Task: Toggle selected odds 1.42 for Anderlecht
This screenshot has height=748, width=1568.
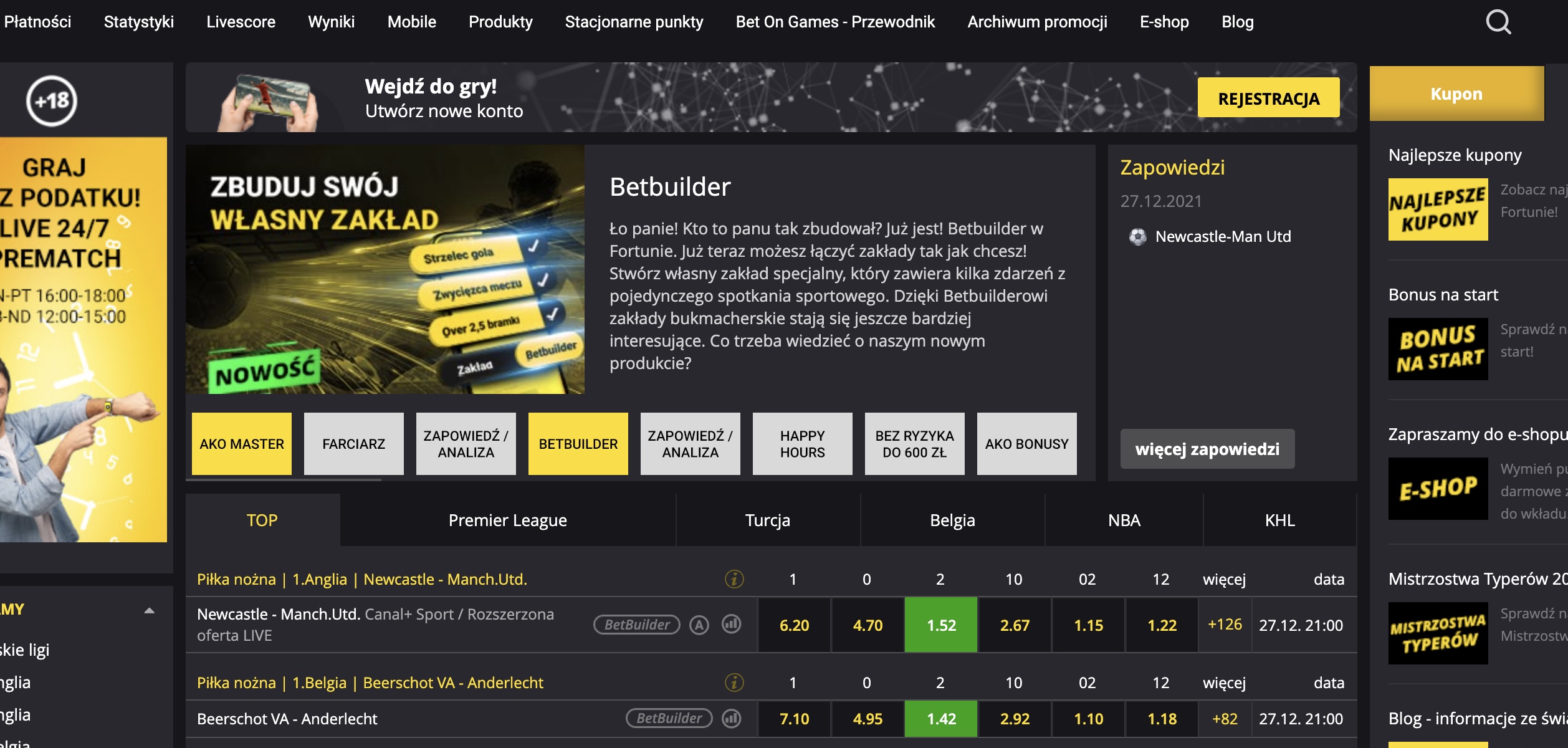Action: point(941,719)
